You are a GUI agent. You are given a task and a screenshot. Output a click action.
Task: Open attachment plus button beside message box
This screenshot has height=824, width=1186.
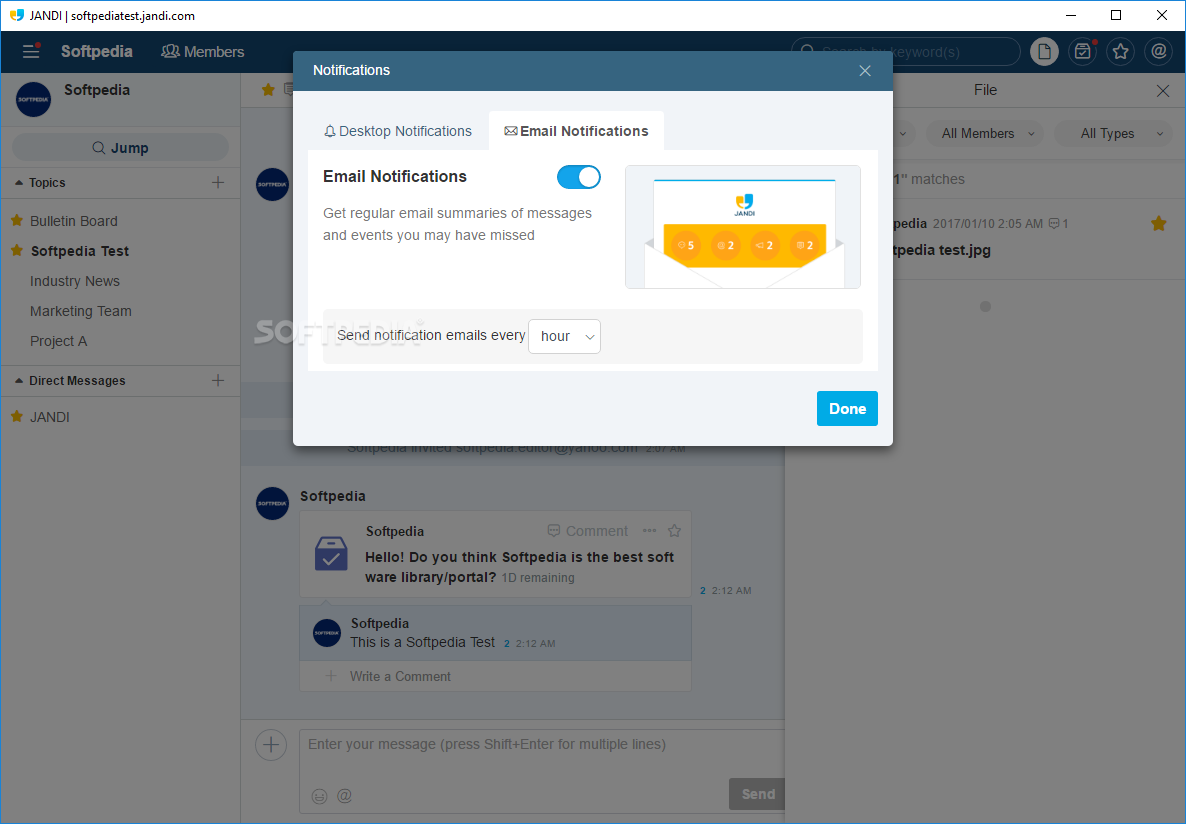point(271,745)
